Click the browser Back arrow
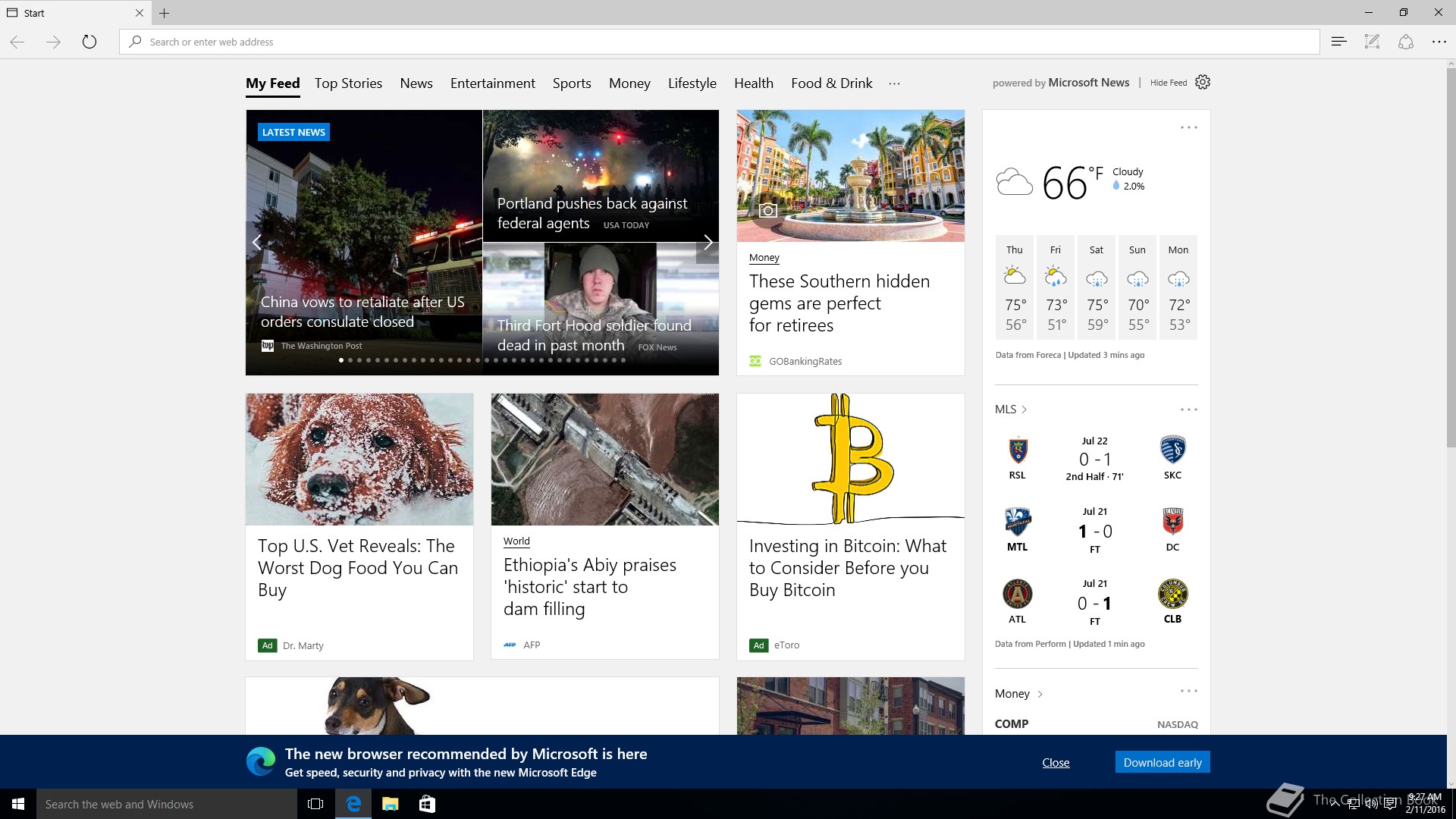 tap(17, 42)
